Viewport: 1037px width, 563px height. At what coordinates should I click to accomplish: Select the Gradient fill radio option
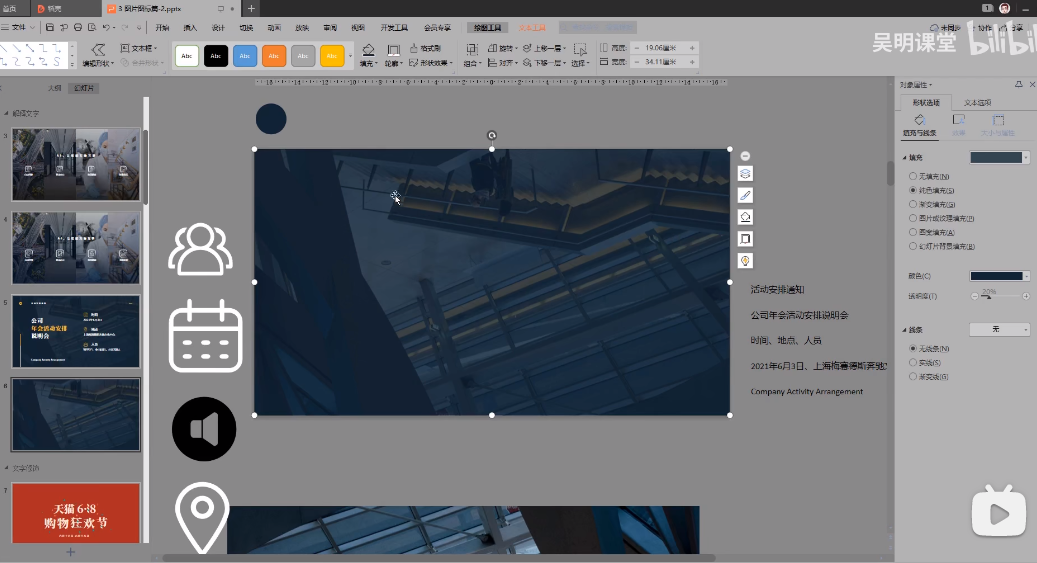click(x=913, y=204)
